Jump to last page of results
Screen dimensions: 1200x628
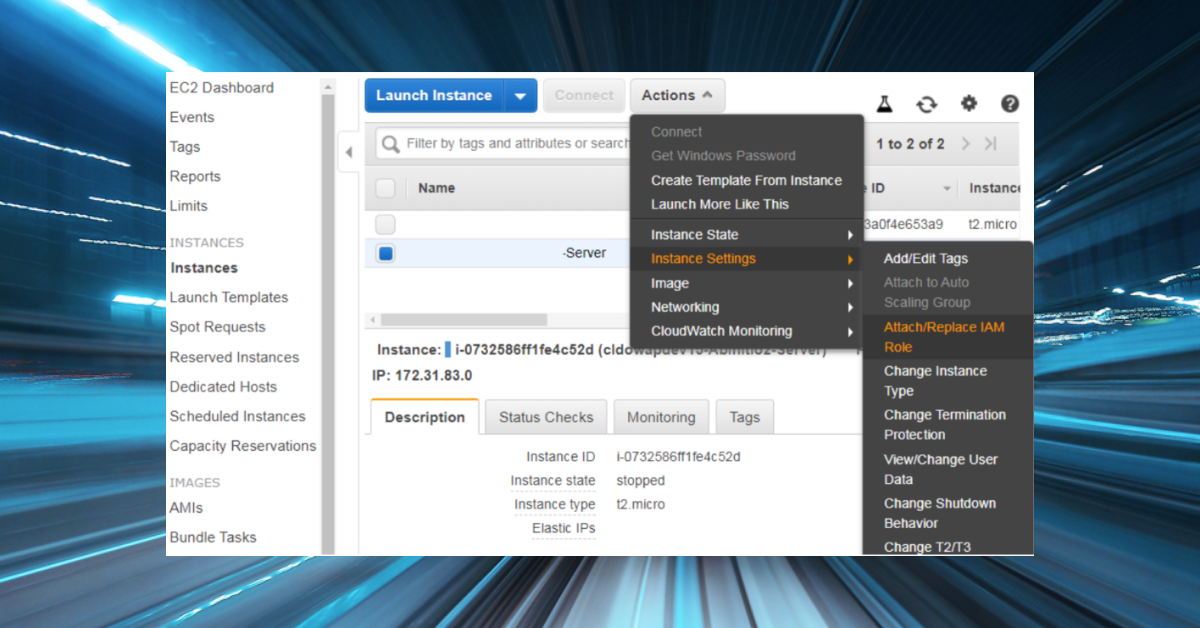990,144
